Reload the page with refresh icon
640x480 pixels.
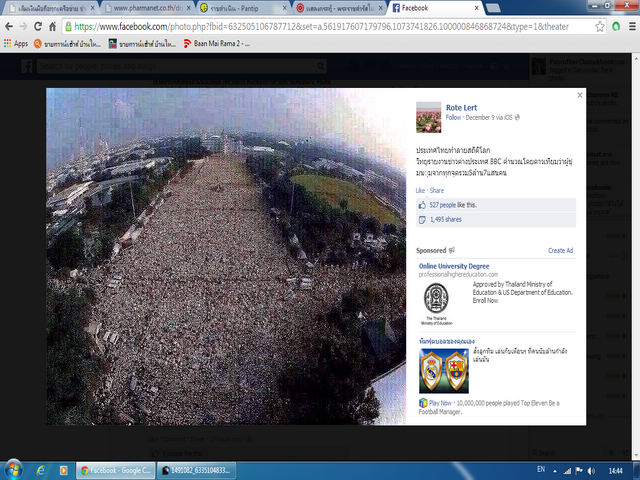point(38,27)
